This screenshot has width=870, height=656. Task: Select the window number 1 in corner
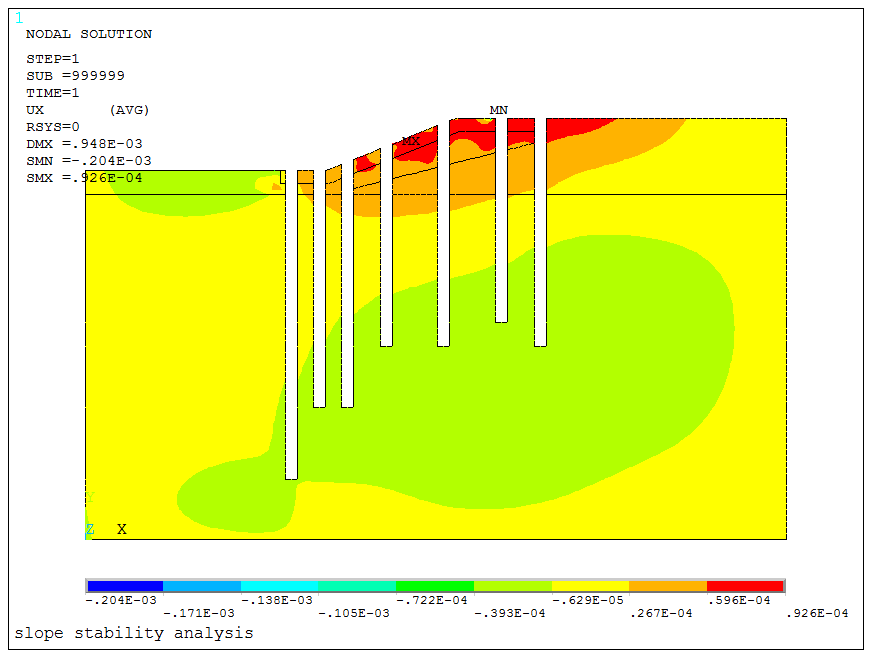(x=18, y=17)
